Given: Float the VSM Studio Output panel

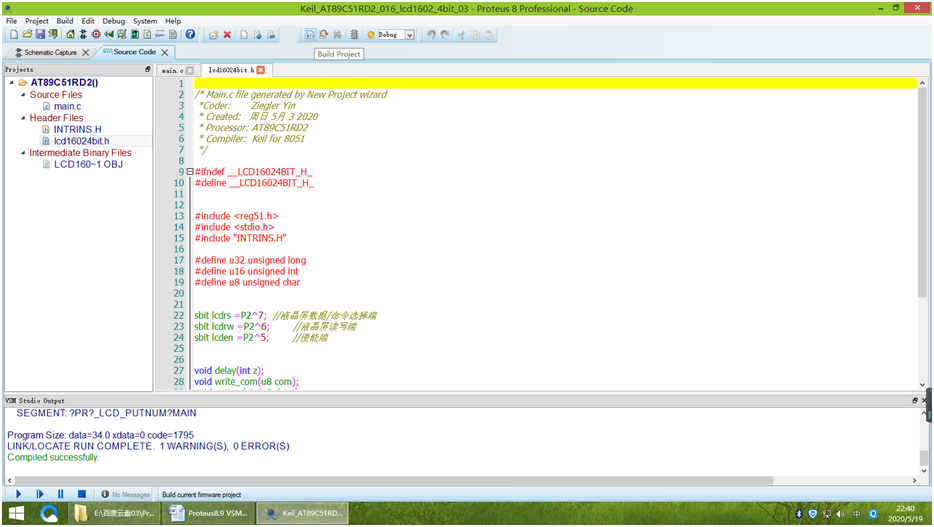Looking at the screenshot, I should point(915,401).
